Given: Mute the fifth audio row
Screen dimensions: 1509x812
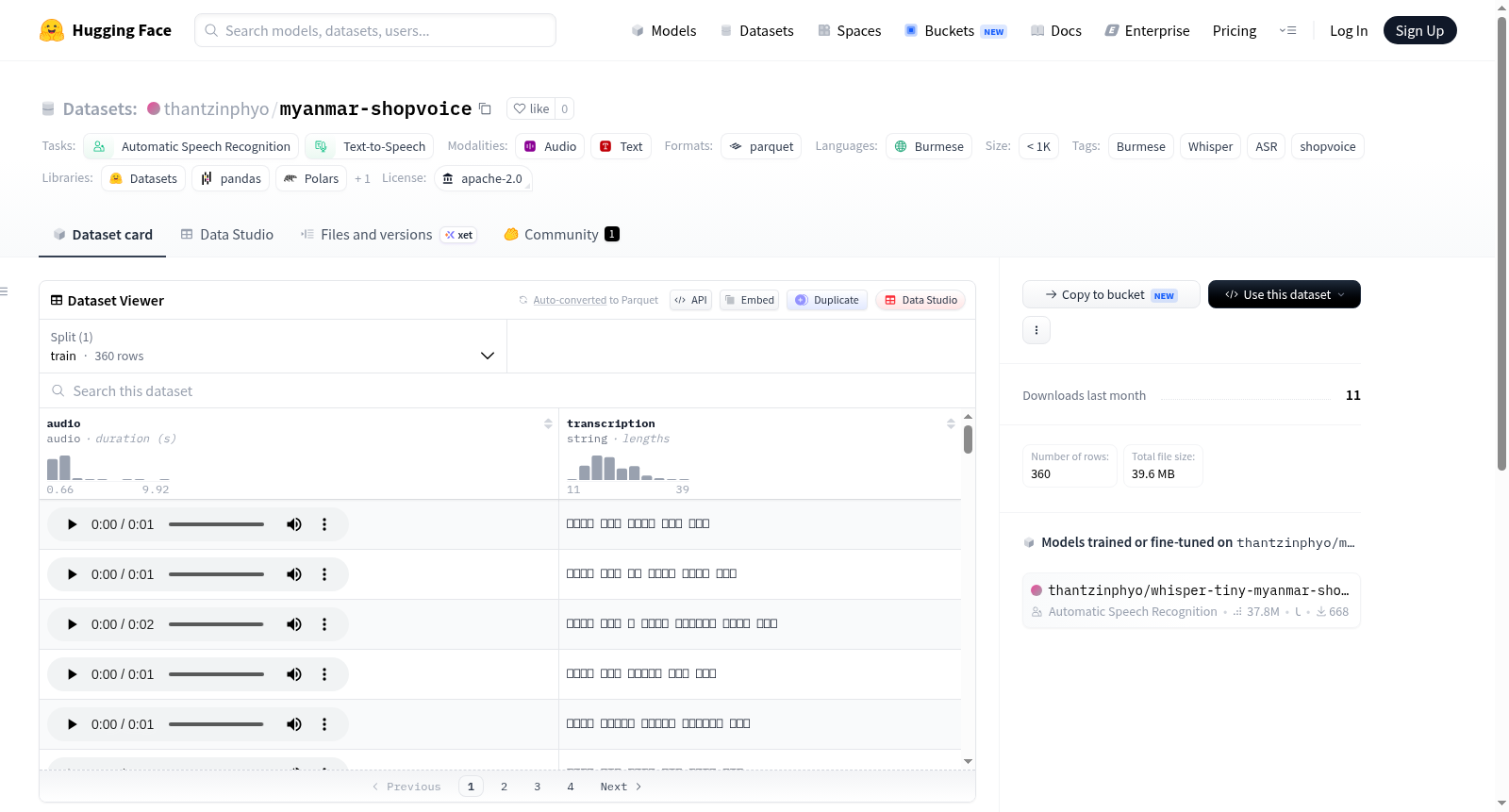Looking at the screenshot, I should (x=294, y=724).
